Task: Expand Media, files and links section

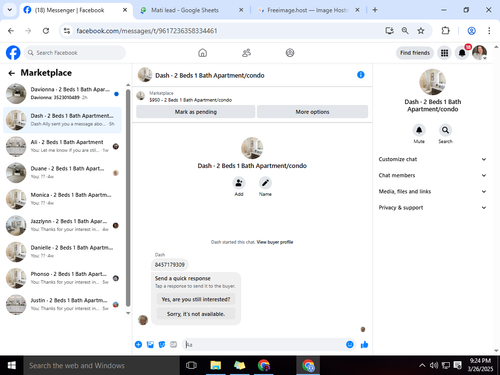Action: [432, 191]
